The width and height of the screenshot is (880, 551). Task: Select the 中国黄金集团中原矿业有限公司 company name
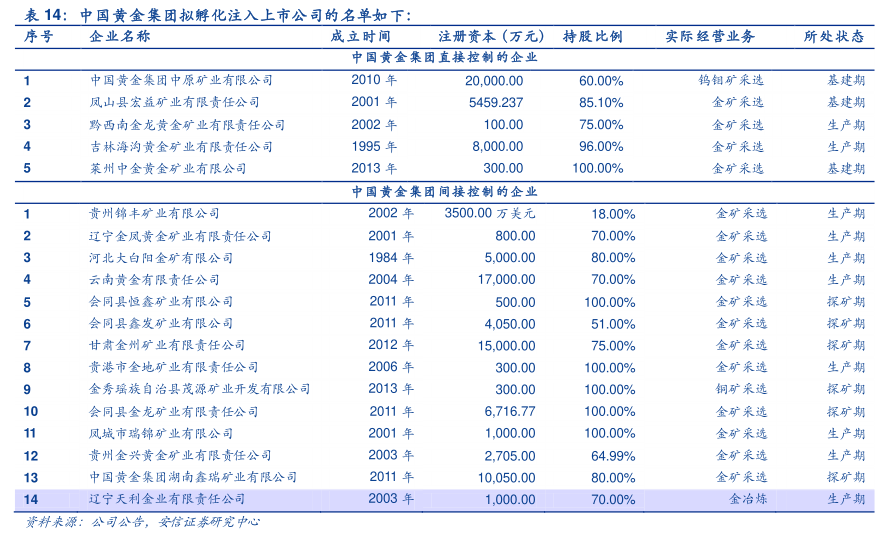tap(181, 80)
